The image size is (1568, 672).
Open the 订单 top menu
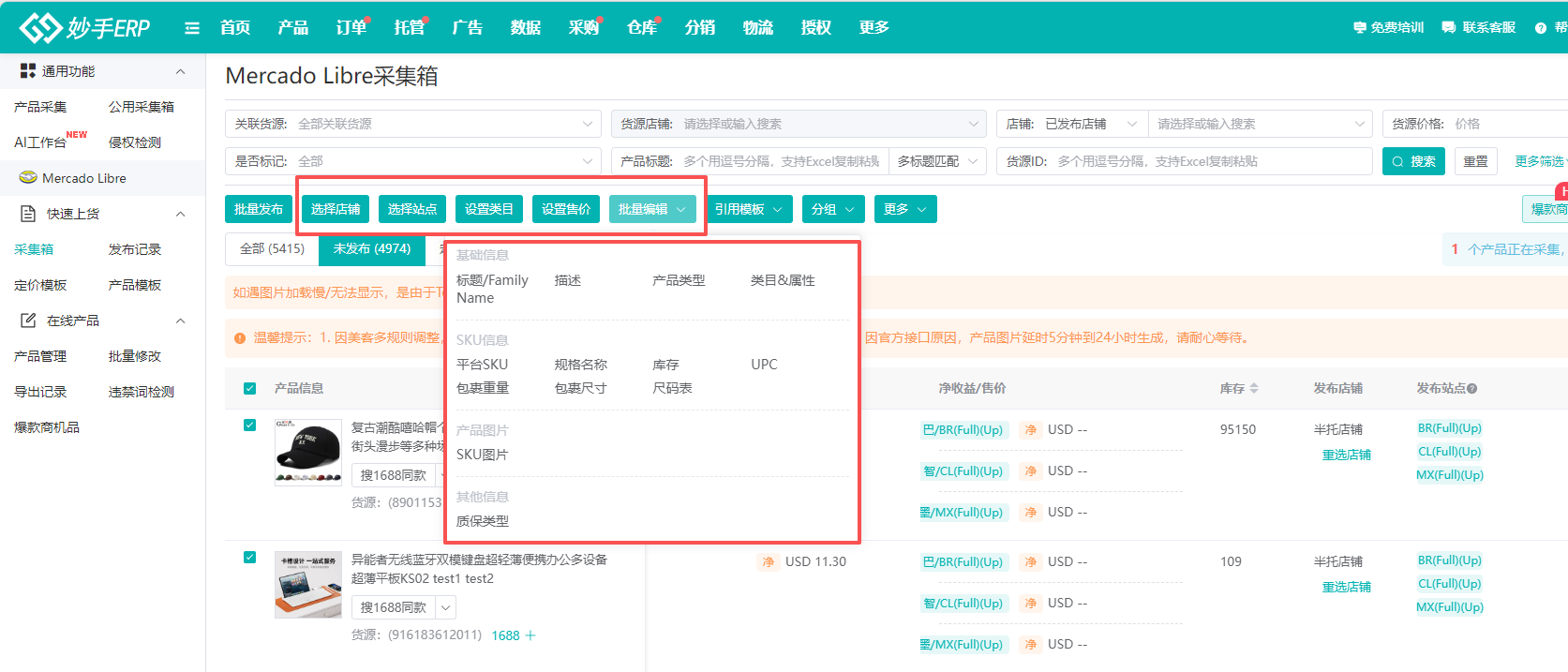(351, 28)
